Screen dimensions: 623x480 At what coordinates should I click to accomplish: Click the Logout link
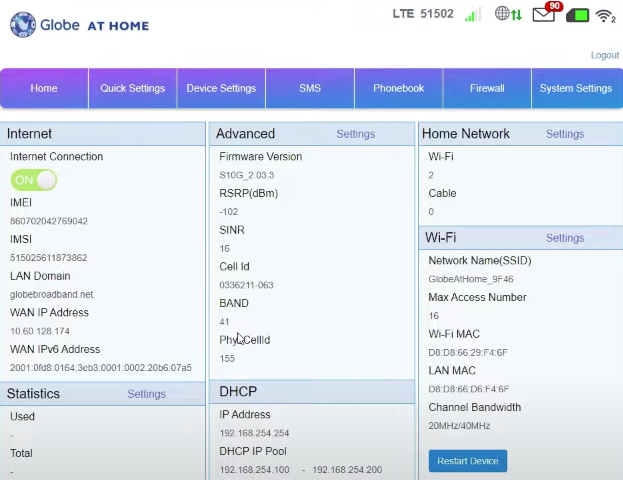[604, 55]
